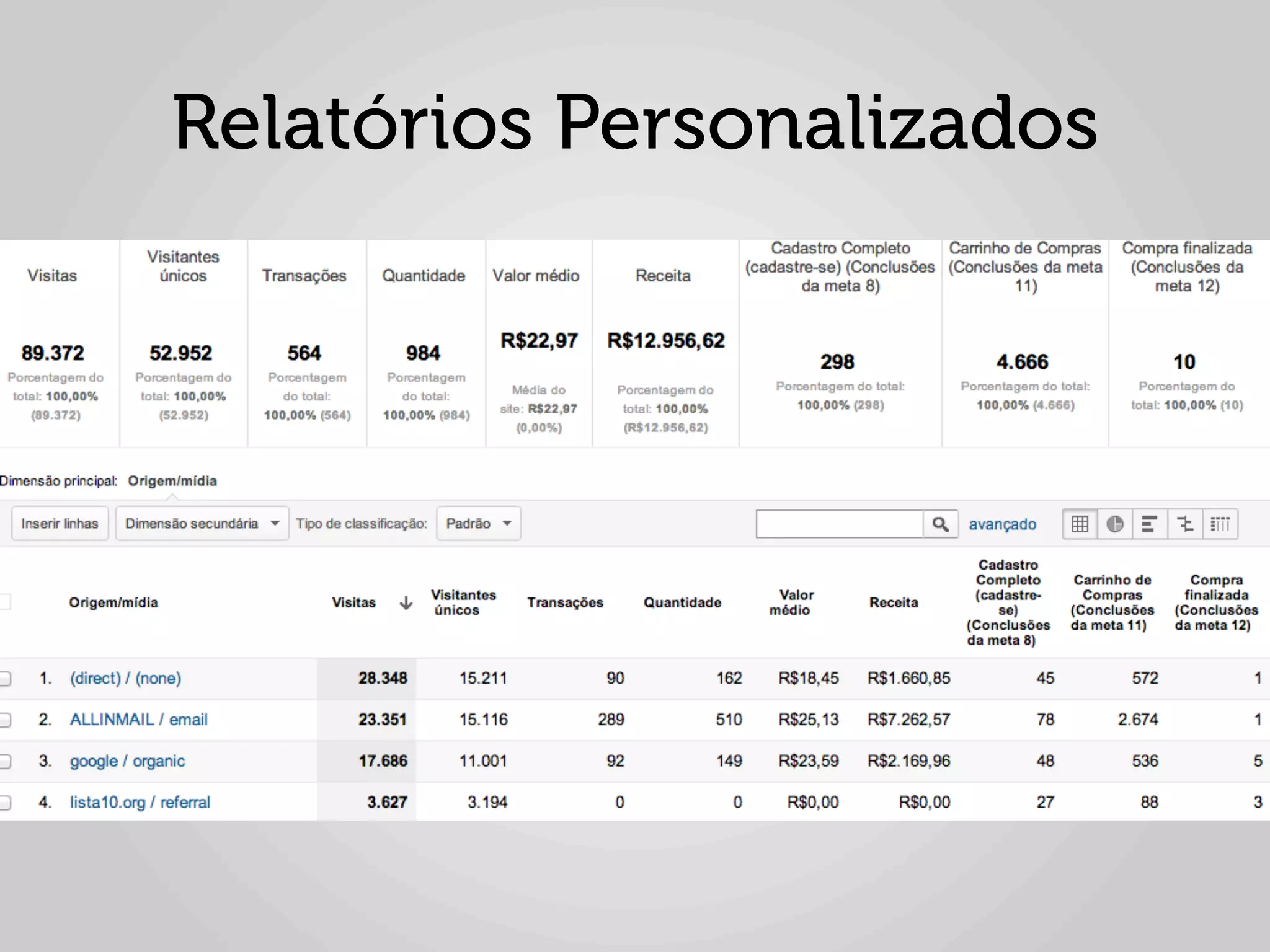The width and height of the screenshot is (1270, 952).
Task: Click the R$22,97 Valor médio summary
Action: (x=539, y=341)
